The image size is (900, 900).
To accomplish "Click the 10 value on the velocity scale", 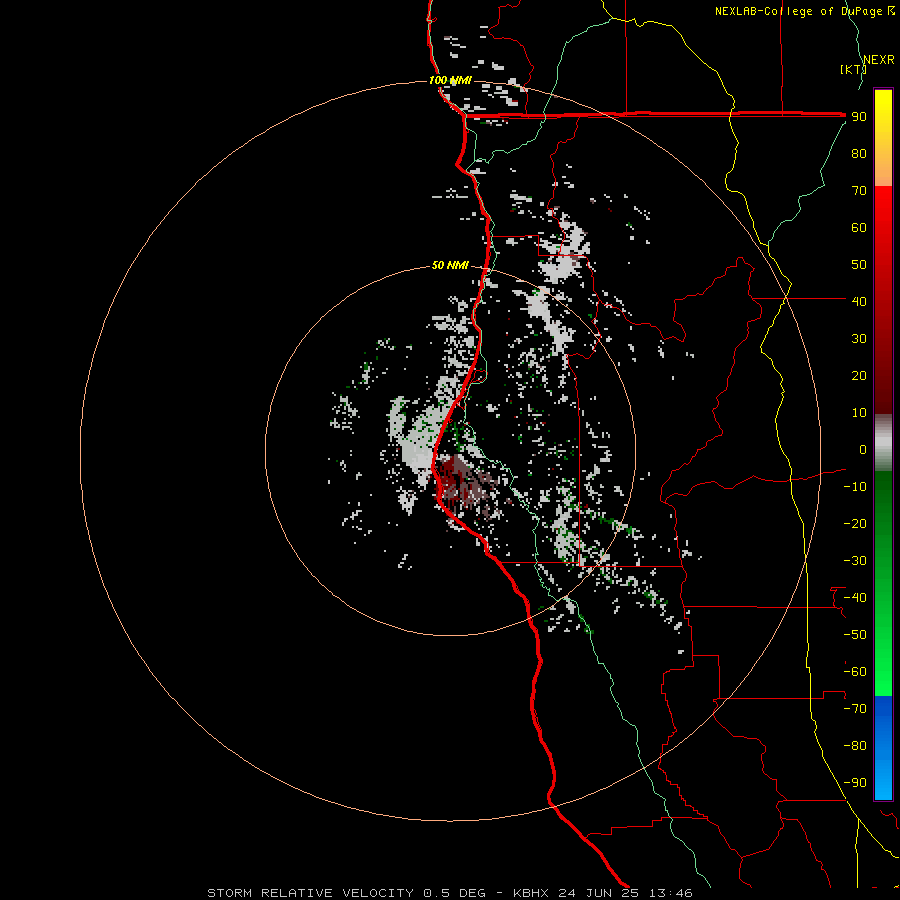I will (859, 413).
